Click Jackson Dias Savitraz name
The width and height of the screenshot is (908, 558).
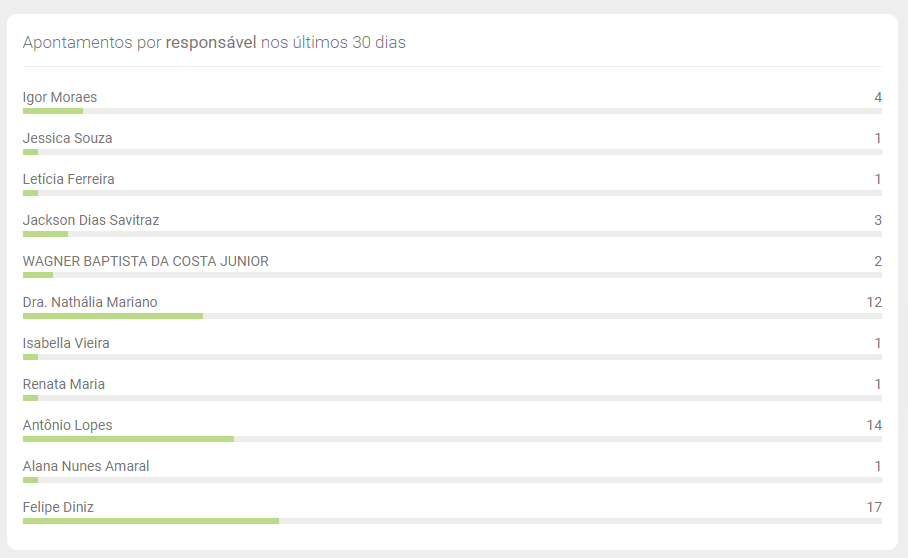[x=91, y=220]
